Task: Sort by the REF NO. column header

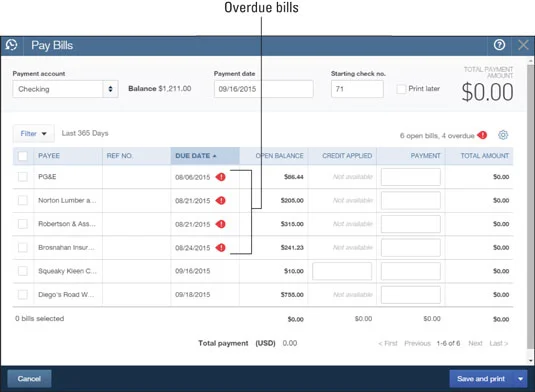Action: pos(119,156)
